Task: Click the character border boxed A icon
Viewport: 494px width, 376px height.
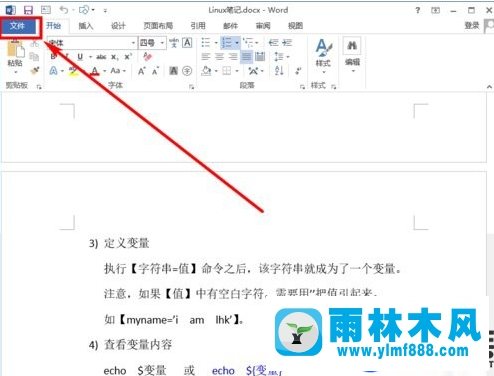Action: click(187, 43)
